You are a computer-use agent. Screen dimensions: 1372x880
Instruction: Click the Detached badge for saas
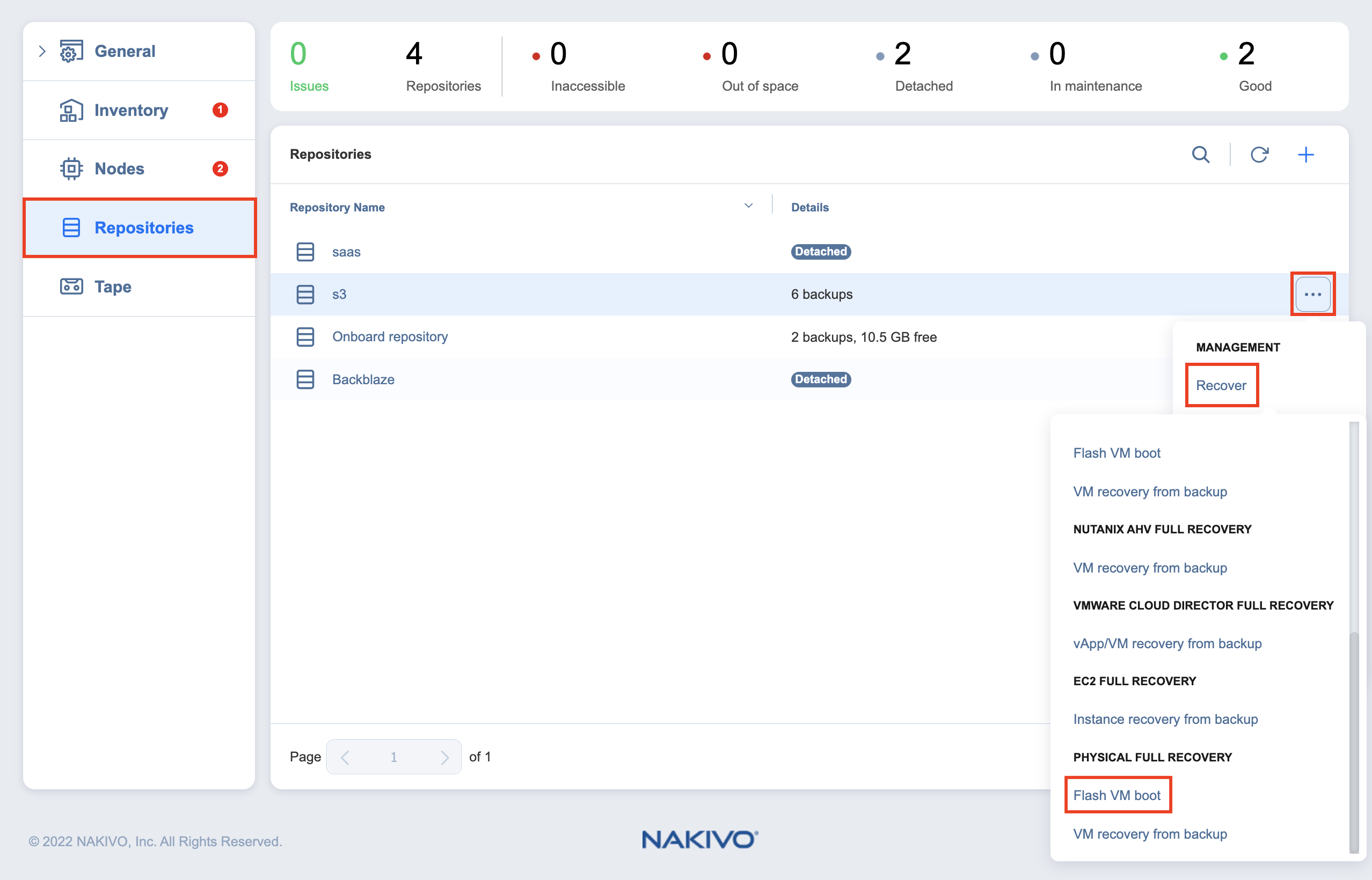pos(821,252)
